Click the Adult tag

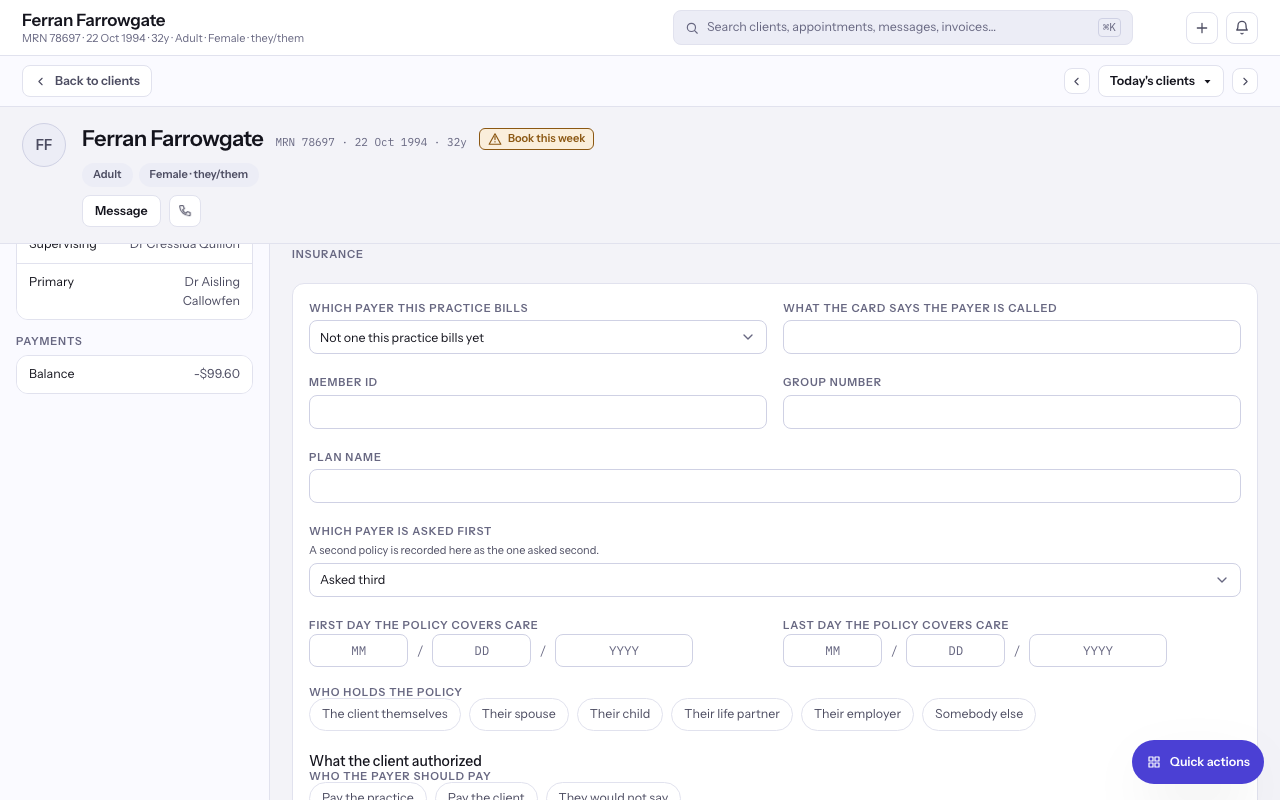click(107, 174)
